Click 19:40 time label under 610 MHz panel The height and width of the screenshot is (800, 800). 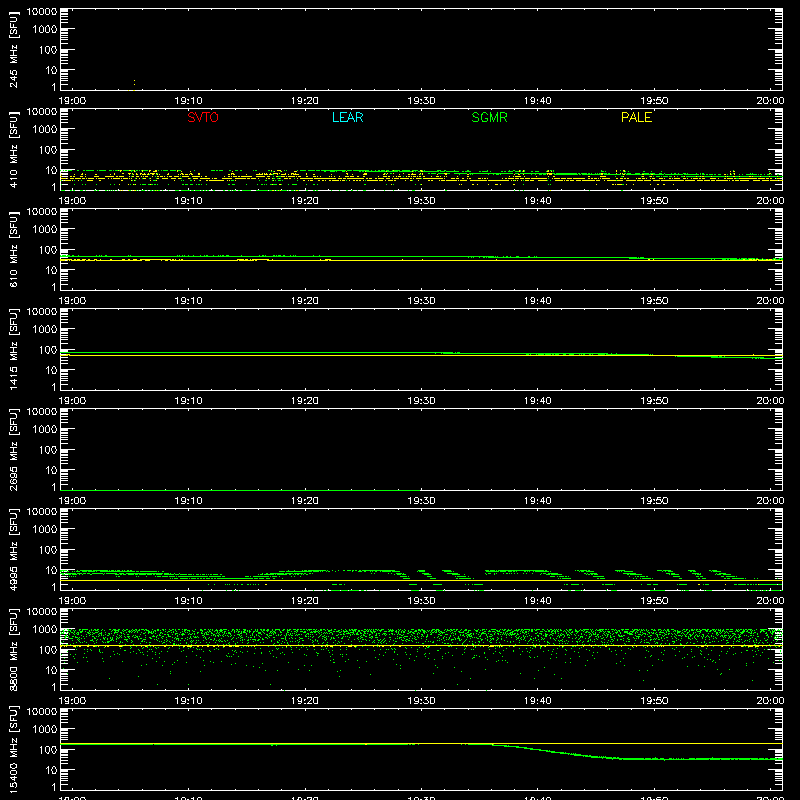[538, 301]
